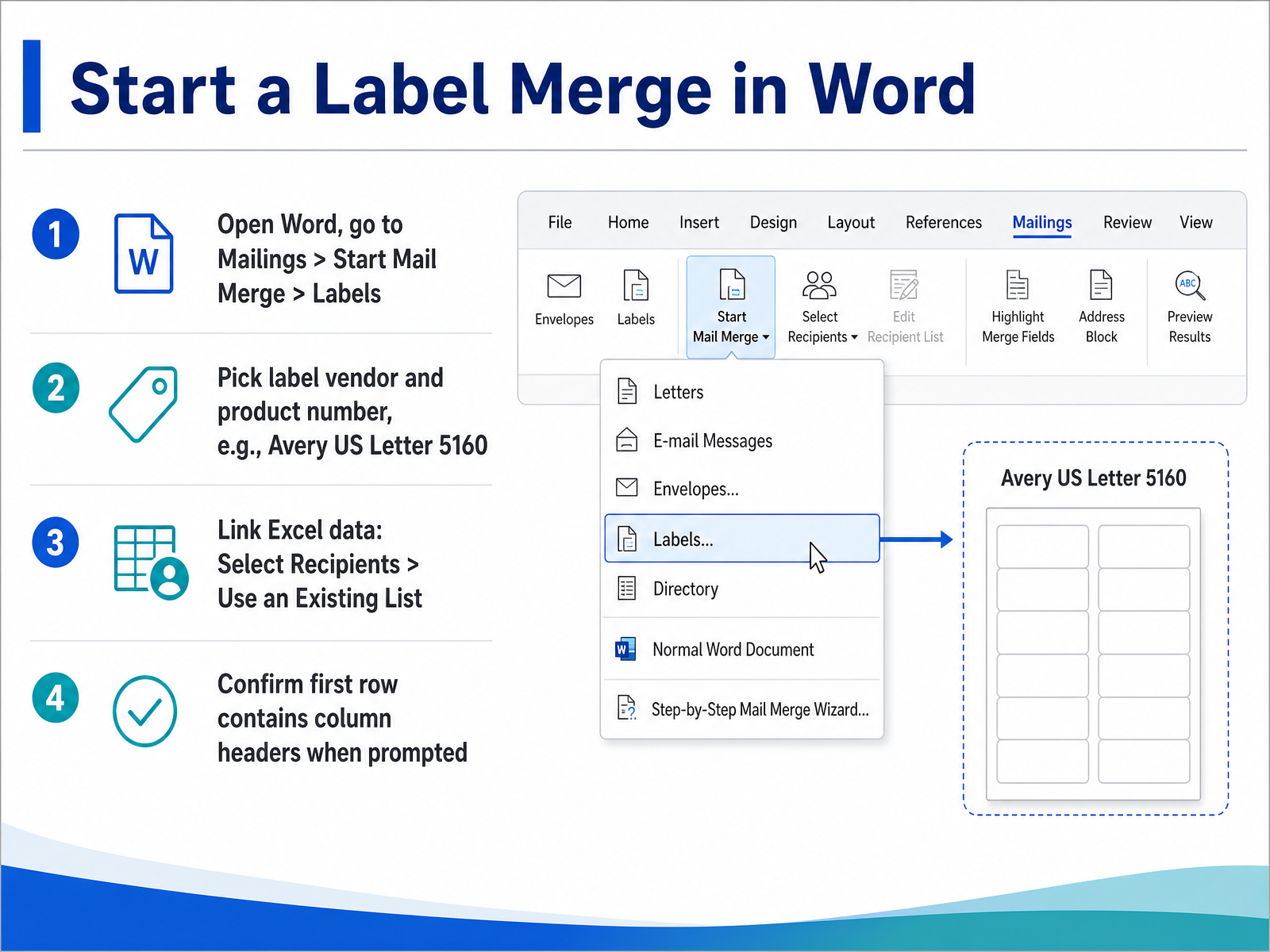Click the 'Avery US Letter 5160' preview title
Image resolution: width=1270 pixels, height=952 pixels.
pyautogui.click(x=1093, y=478)
